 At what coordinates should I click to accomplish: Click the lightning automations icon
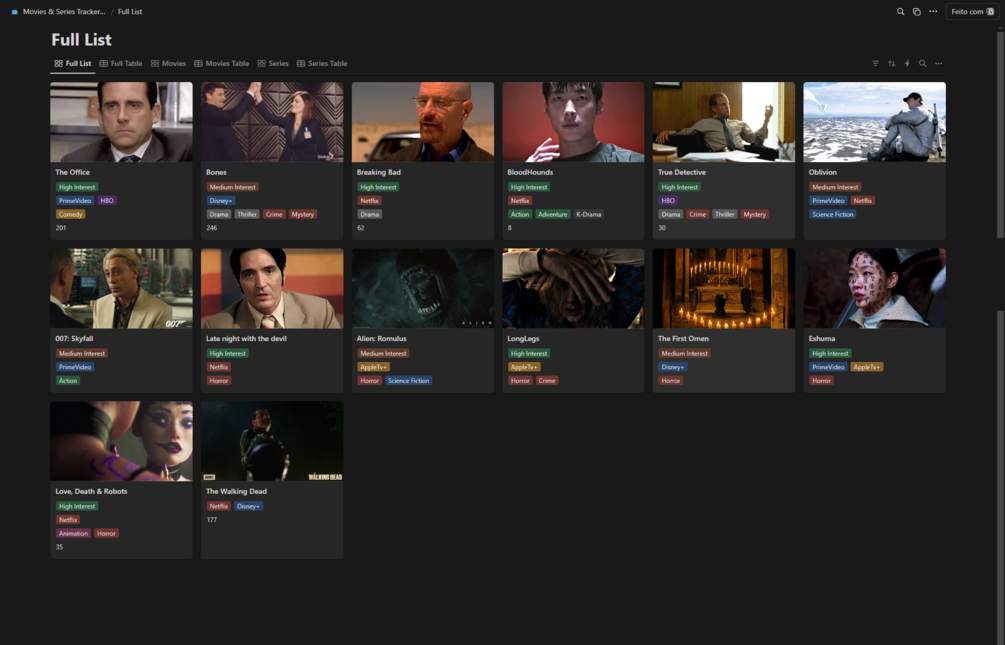coord(907,63)
